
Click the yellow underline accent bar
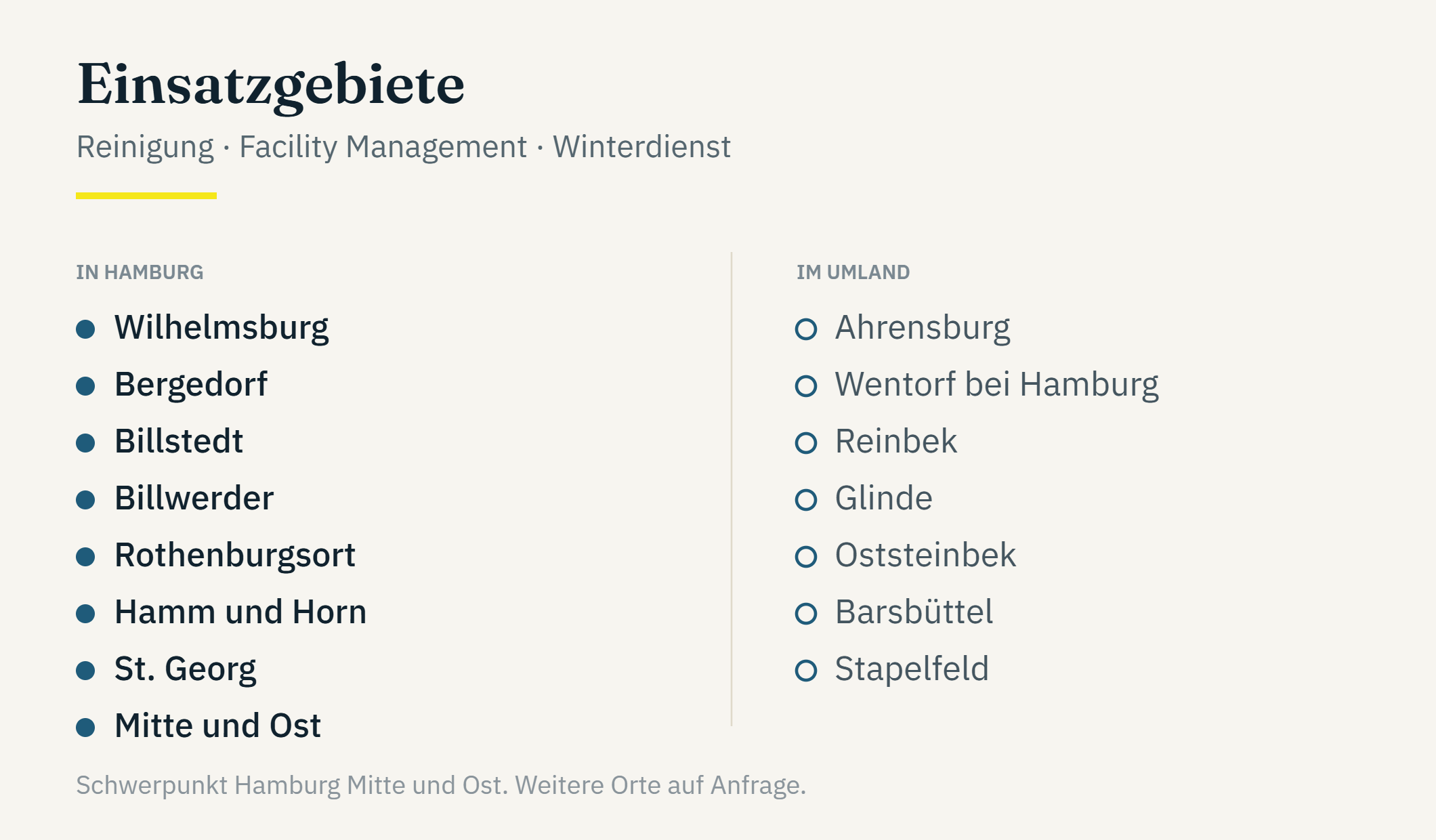tap(146, 196)
